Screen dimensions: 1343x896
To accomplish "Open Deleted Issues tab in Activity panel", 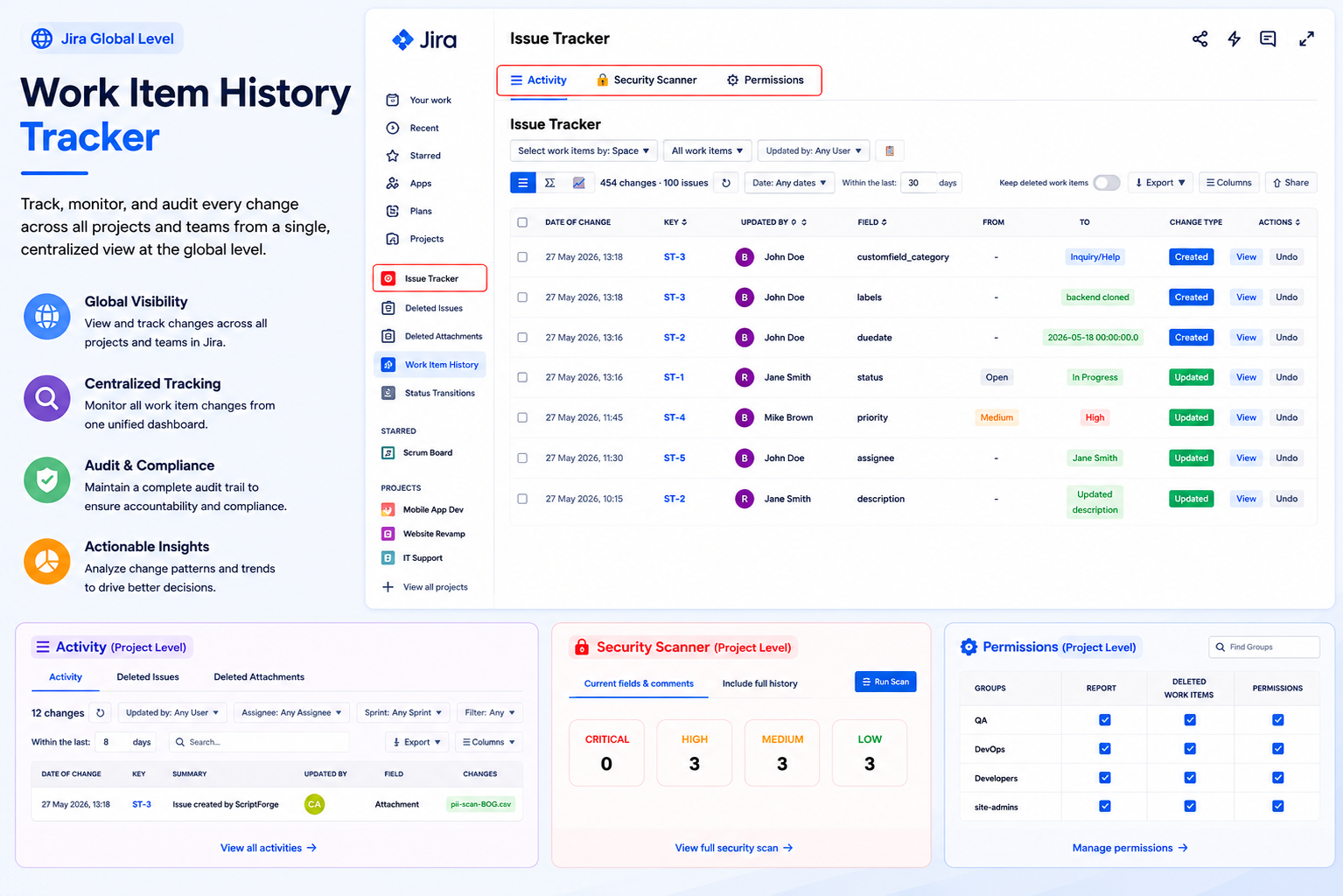I will click(148, 677).
